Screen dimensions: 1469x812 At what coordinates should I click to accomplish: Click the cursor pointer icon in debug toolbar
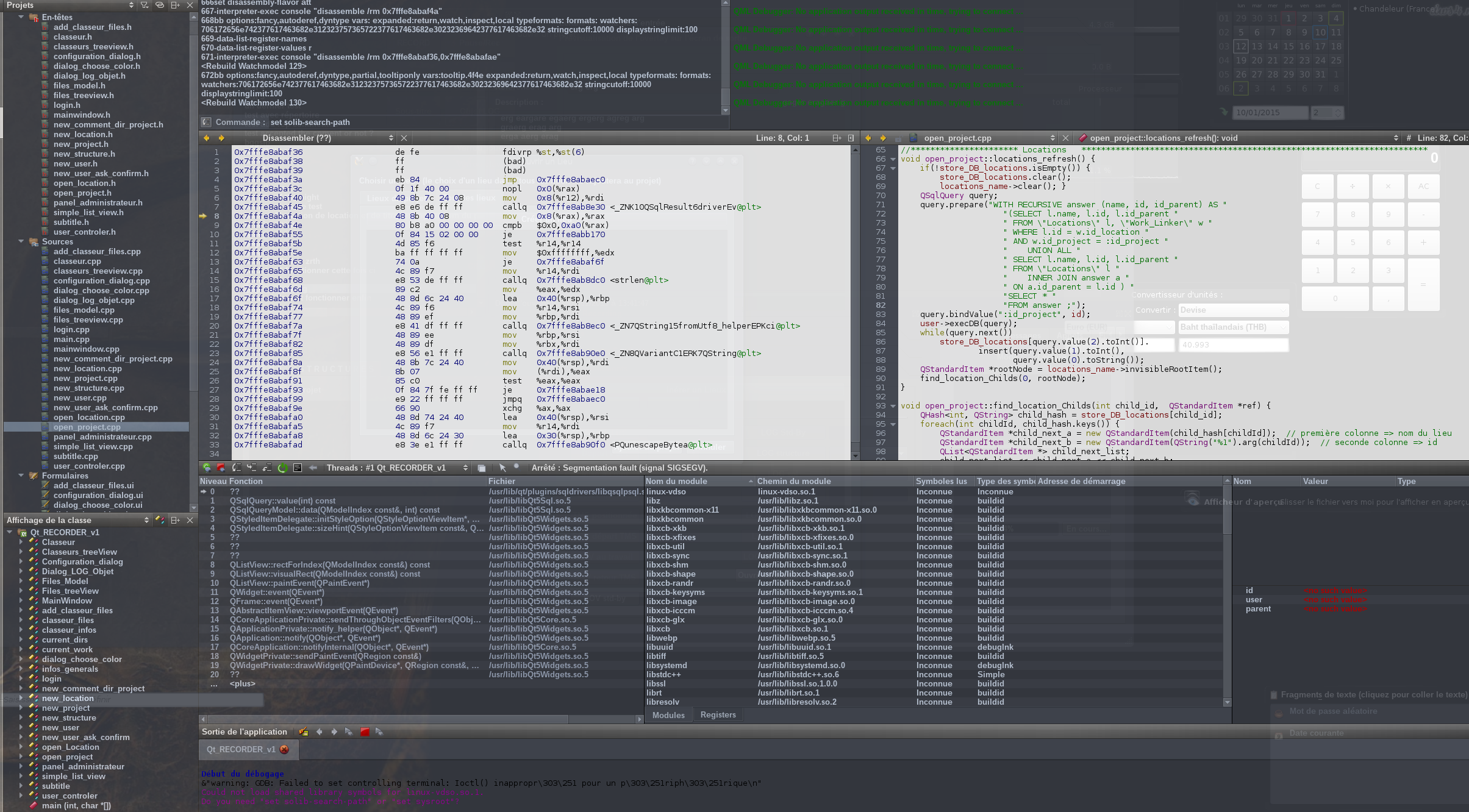tap(502, 468)
